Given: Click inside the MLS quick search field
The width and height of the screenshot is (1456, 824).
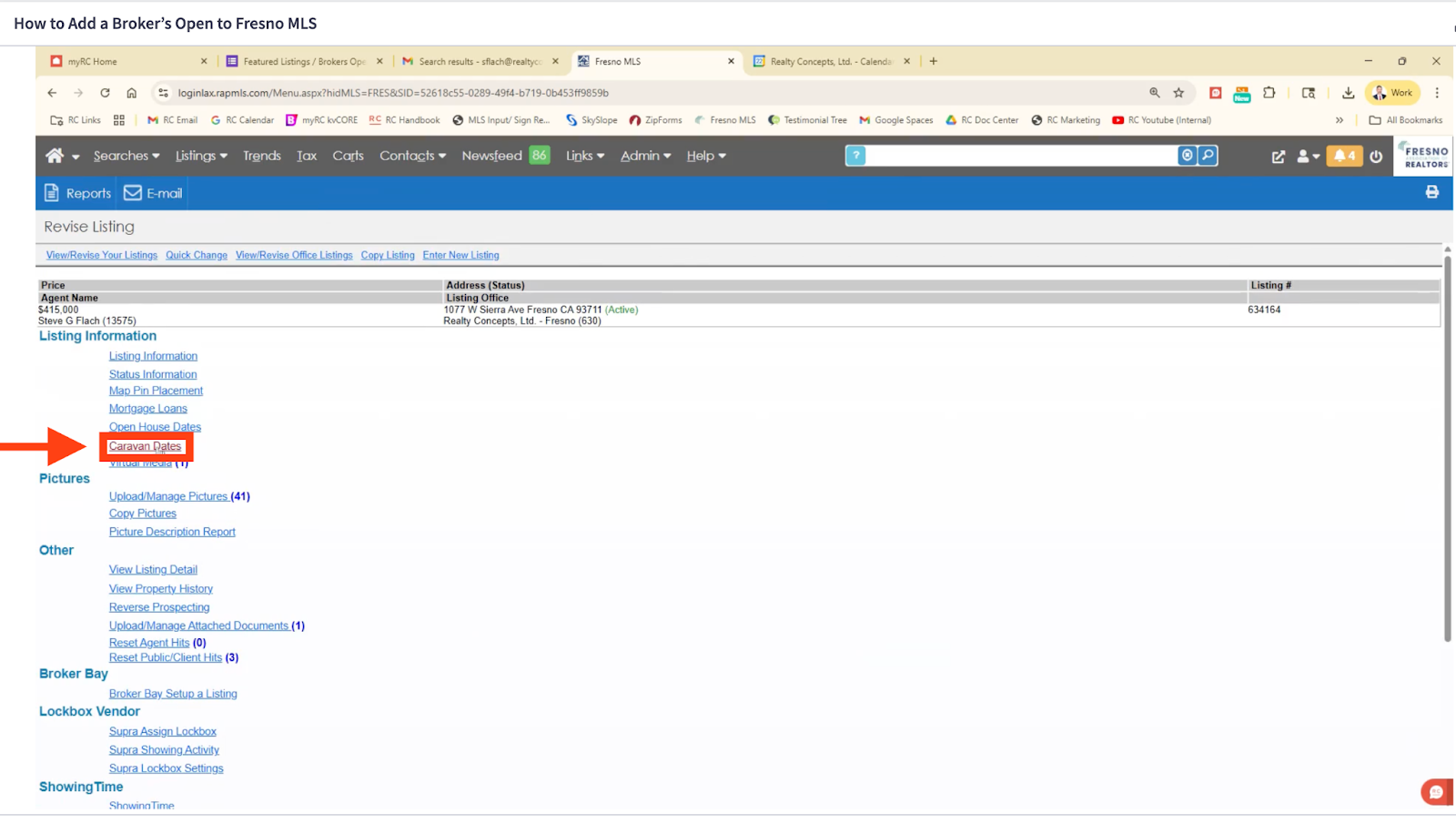Looking at the screenshot, I should pos(1019,156).
